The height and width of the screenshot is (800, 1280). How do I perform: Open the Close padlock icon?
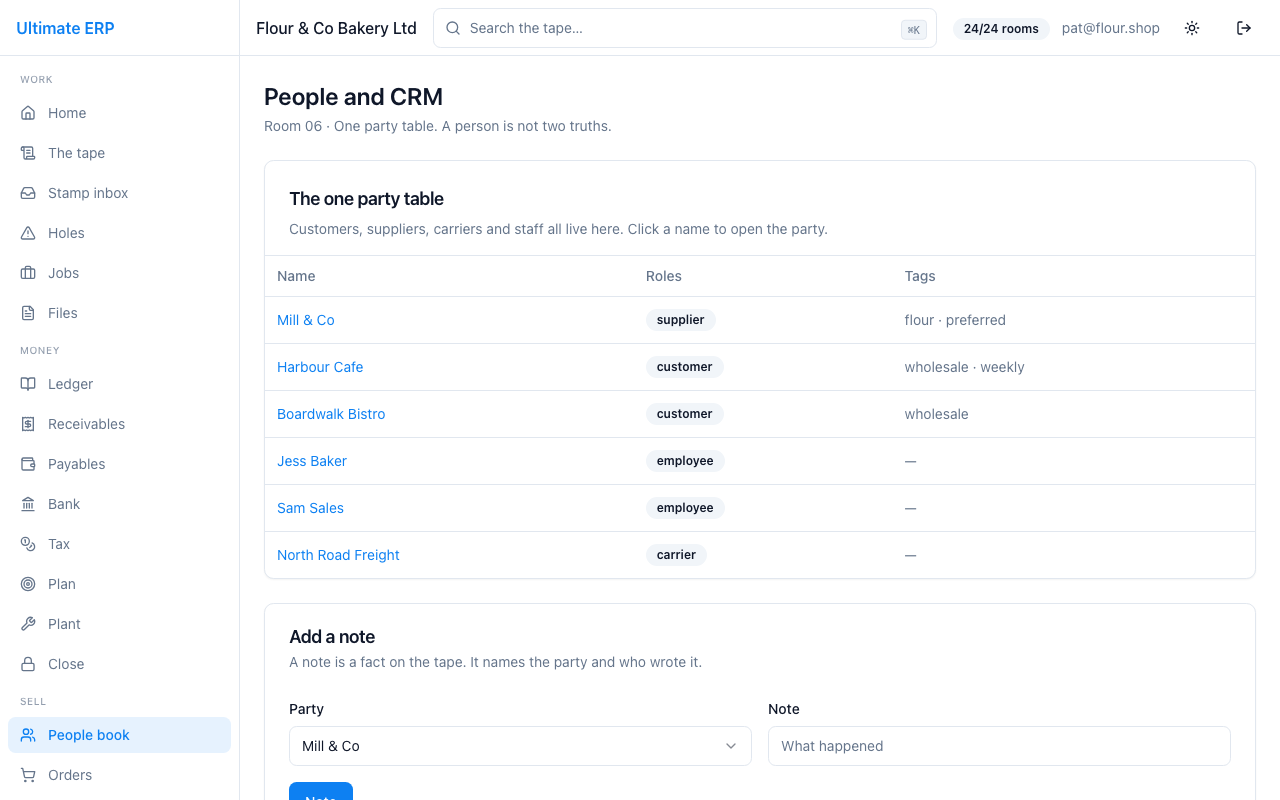tap(28, 664)
